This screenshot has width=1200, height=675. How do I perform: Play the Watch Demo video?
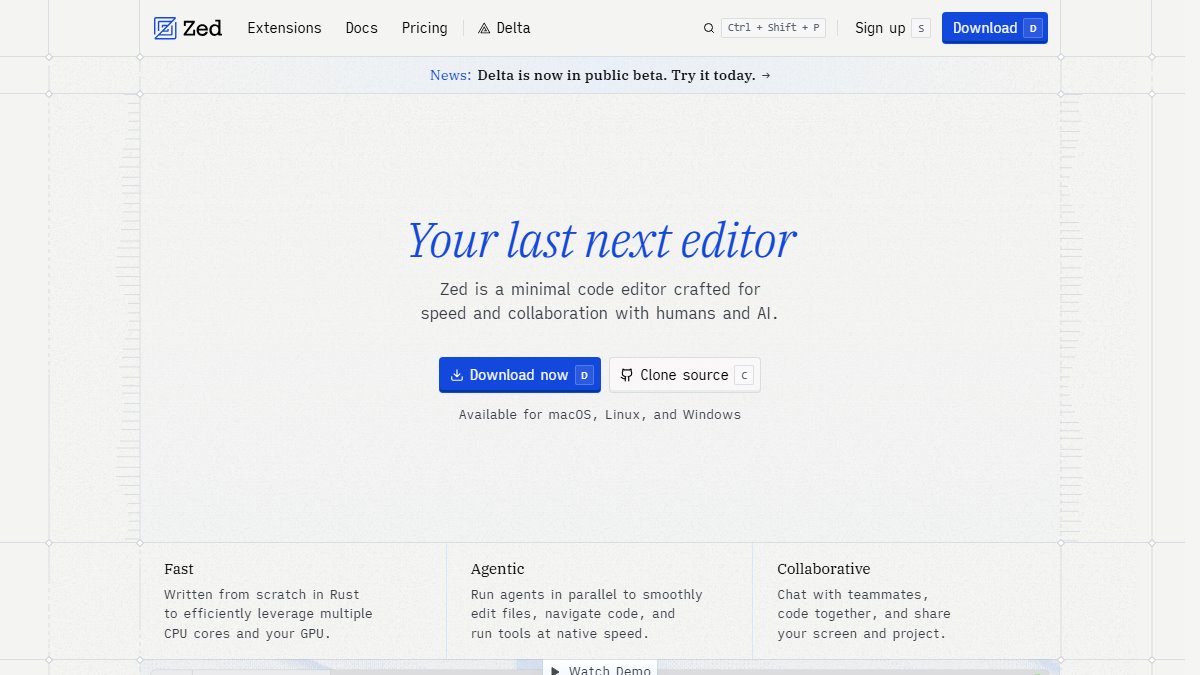601,669
